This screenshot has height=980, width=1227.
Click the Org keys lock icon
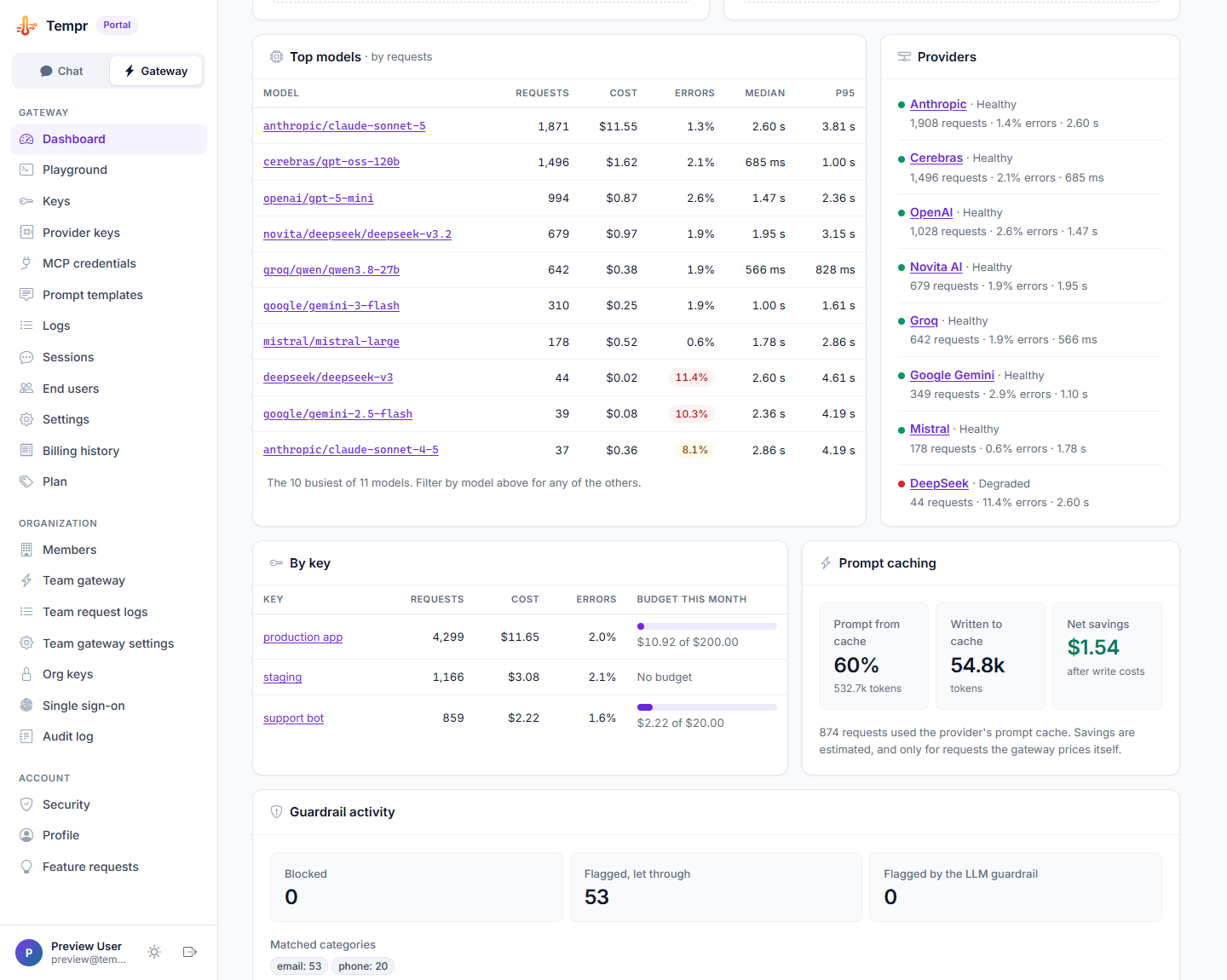click(26, 674)
